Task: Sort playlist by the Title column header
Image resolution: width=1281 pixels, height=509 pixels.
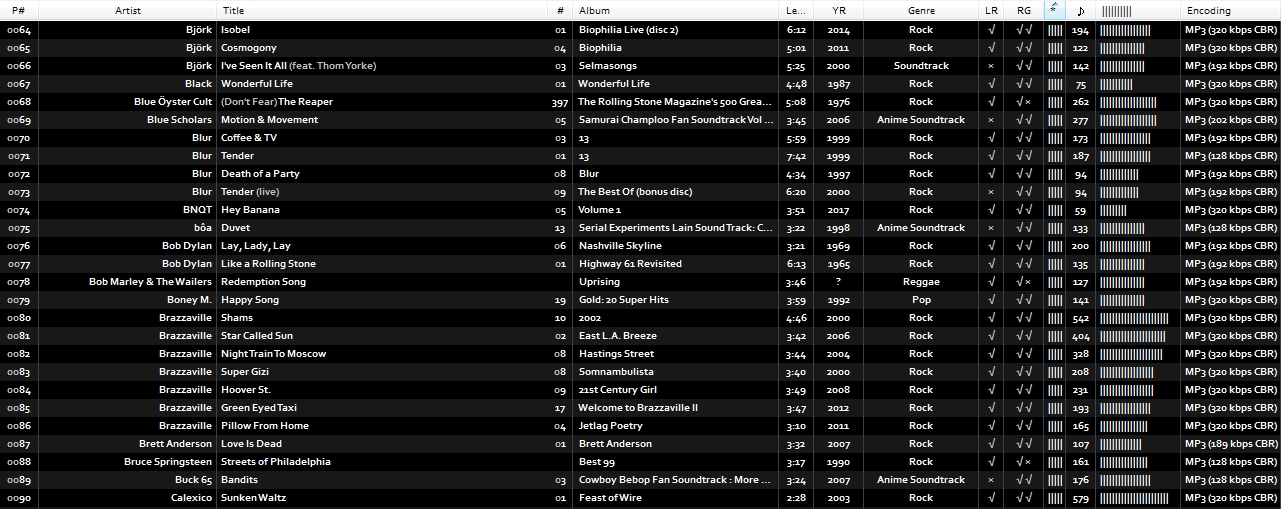Action: click(384, 10)
